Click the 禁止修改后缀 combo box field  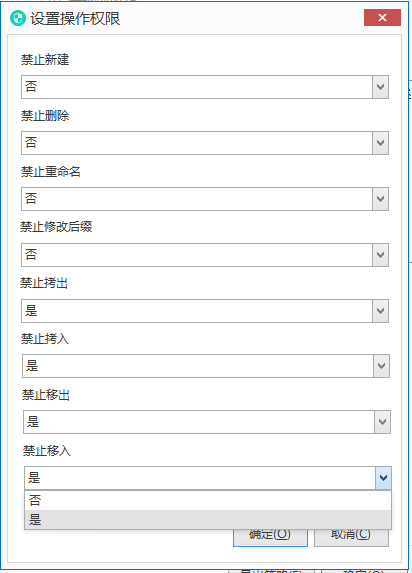[x=205, y=255]
